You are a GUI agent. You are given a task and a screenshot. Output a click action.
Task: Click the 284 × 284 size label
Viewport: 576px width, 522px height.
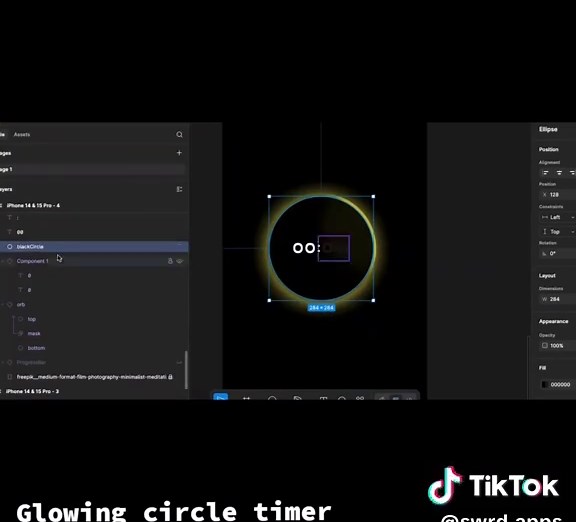tap(321, 307)
